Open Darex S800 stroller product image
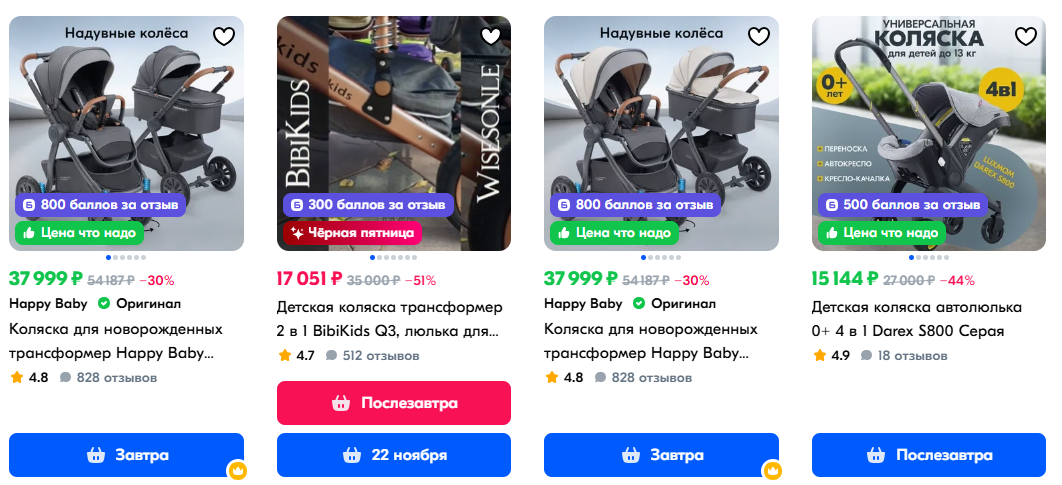 coord(929,133)
